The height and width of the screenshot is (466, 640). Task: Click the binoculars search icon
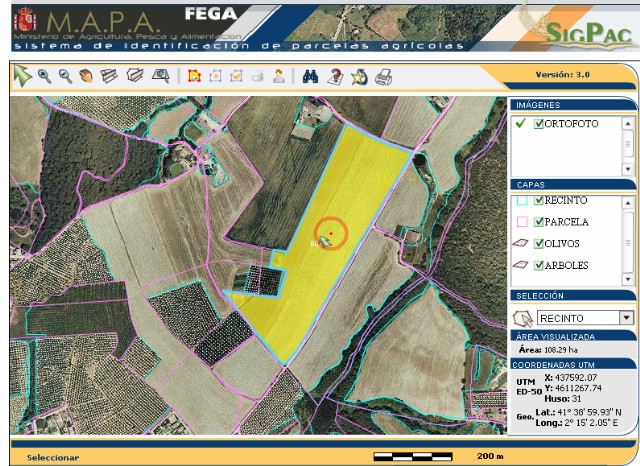point(311,76)
